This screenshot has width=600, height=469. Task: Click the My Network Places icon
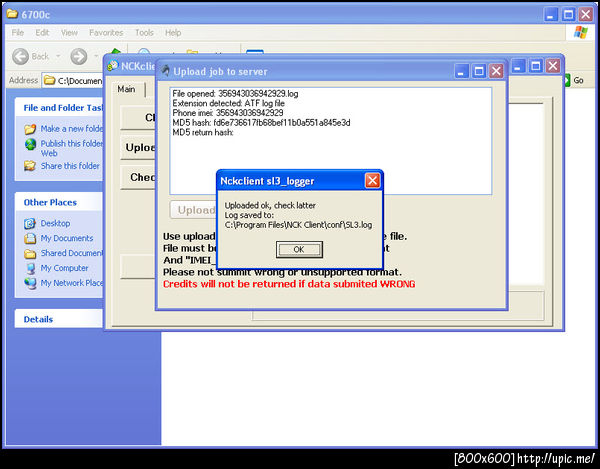click(30, 283)
